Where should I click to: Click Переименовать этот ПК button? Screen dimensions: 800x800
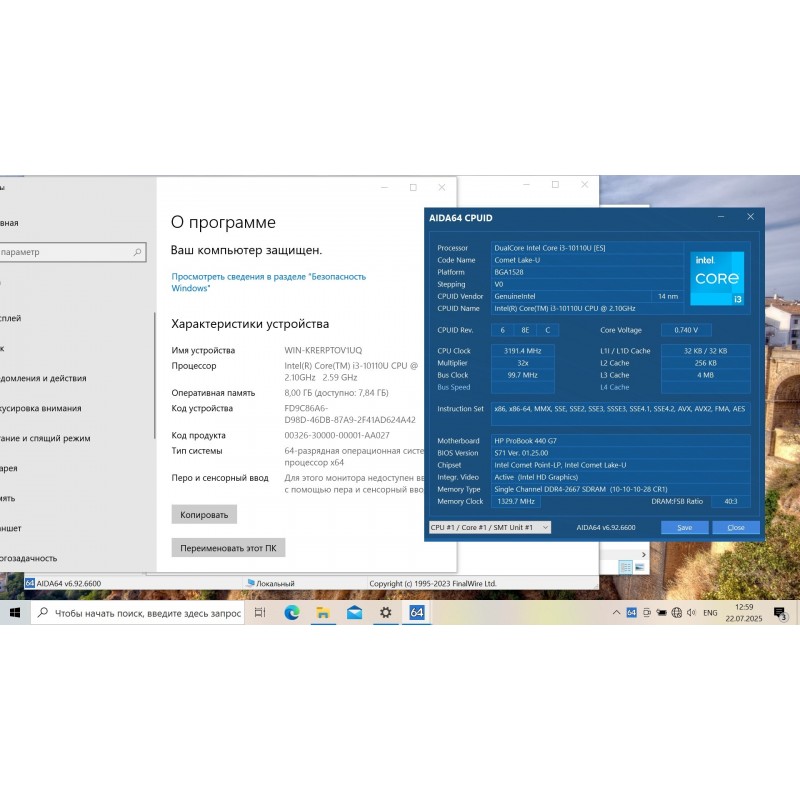point(228,548)
